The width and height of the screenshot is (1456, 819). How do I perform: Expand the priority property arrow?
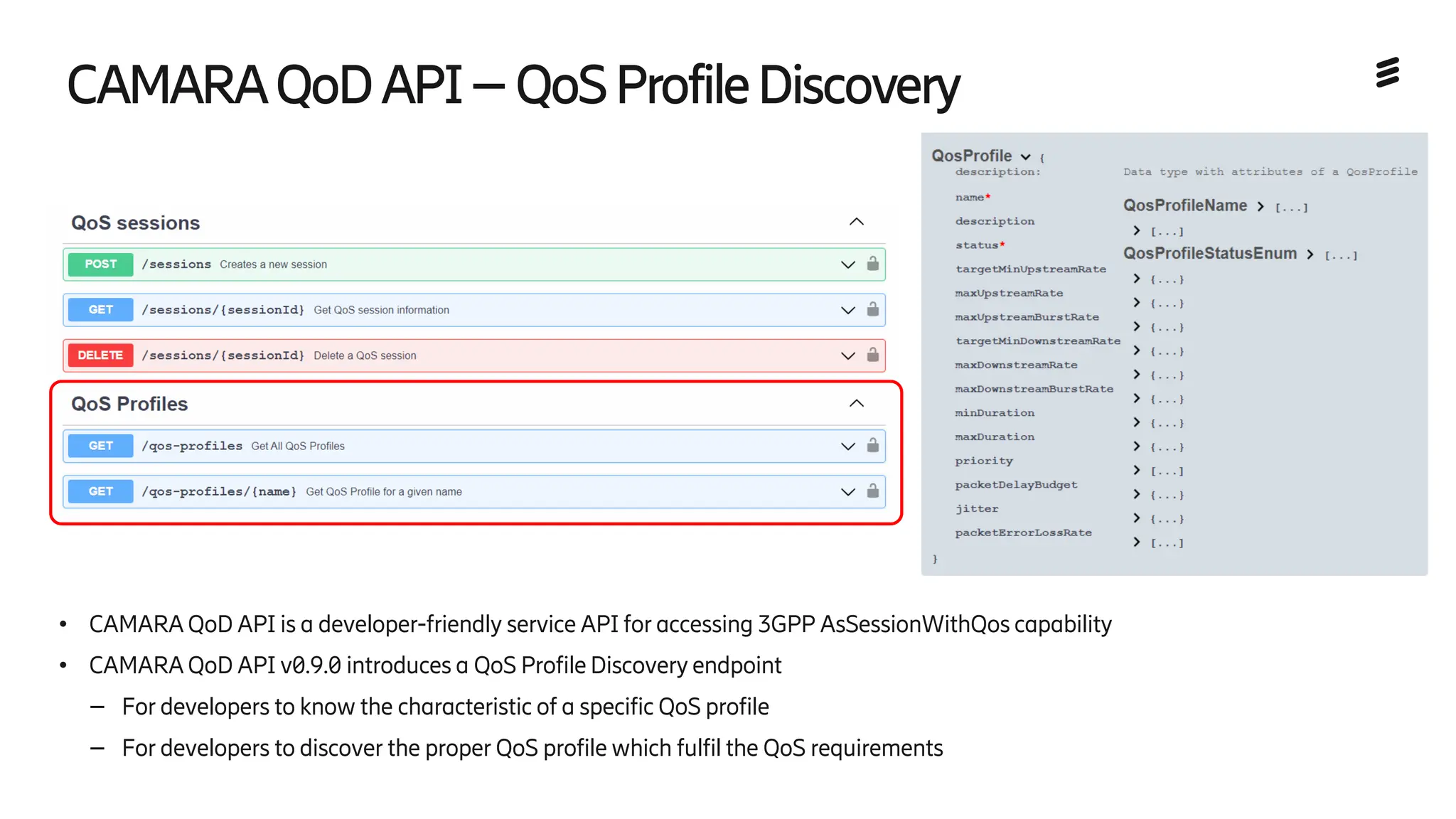pos(1136,470)
